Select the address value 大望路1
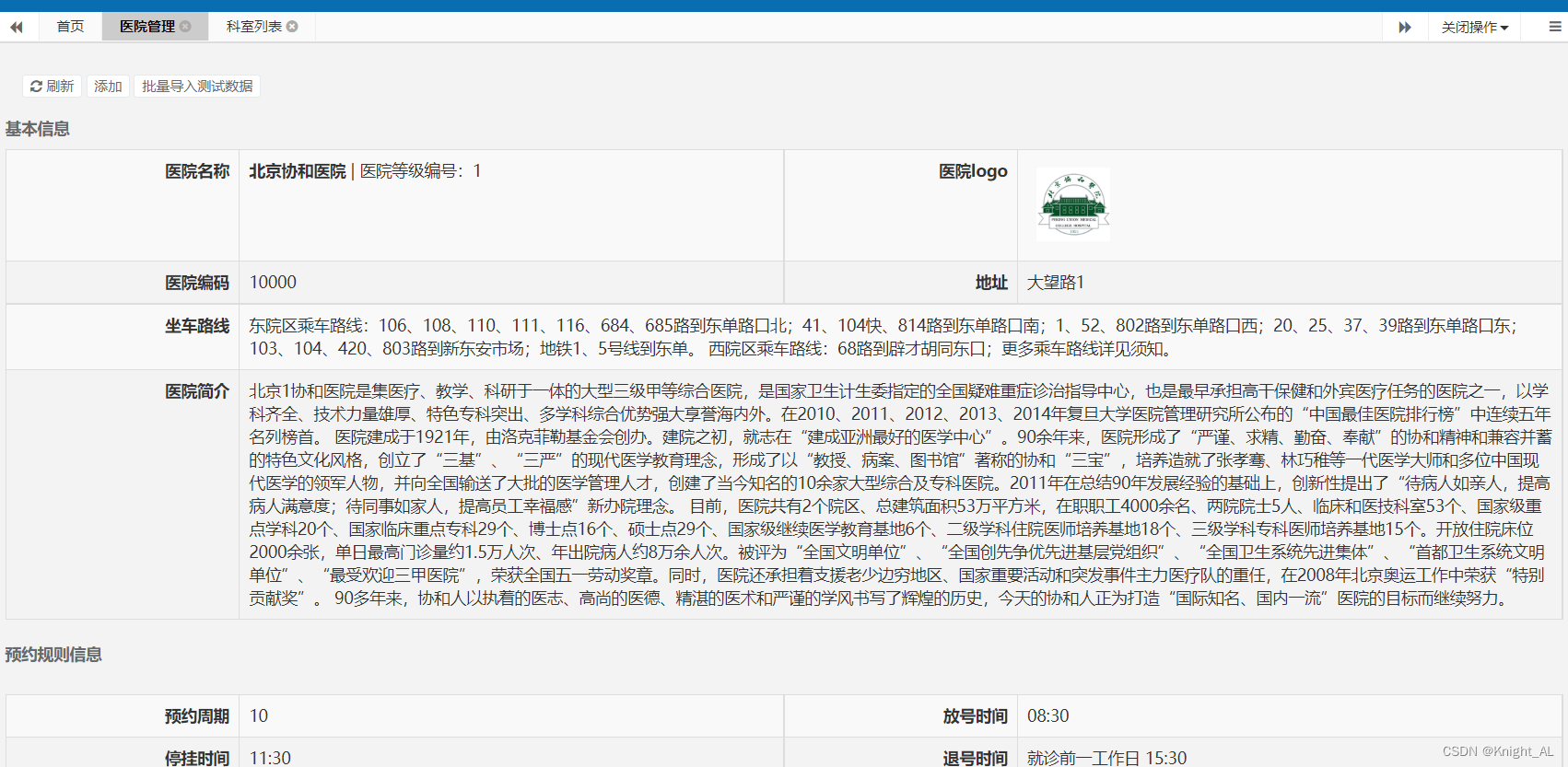Screen dimensions: 1568x767 1056,283
